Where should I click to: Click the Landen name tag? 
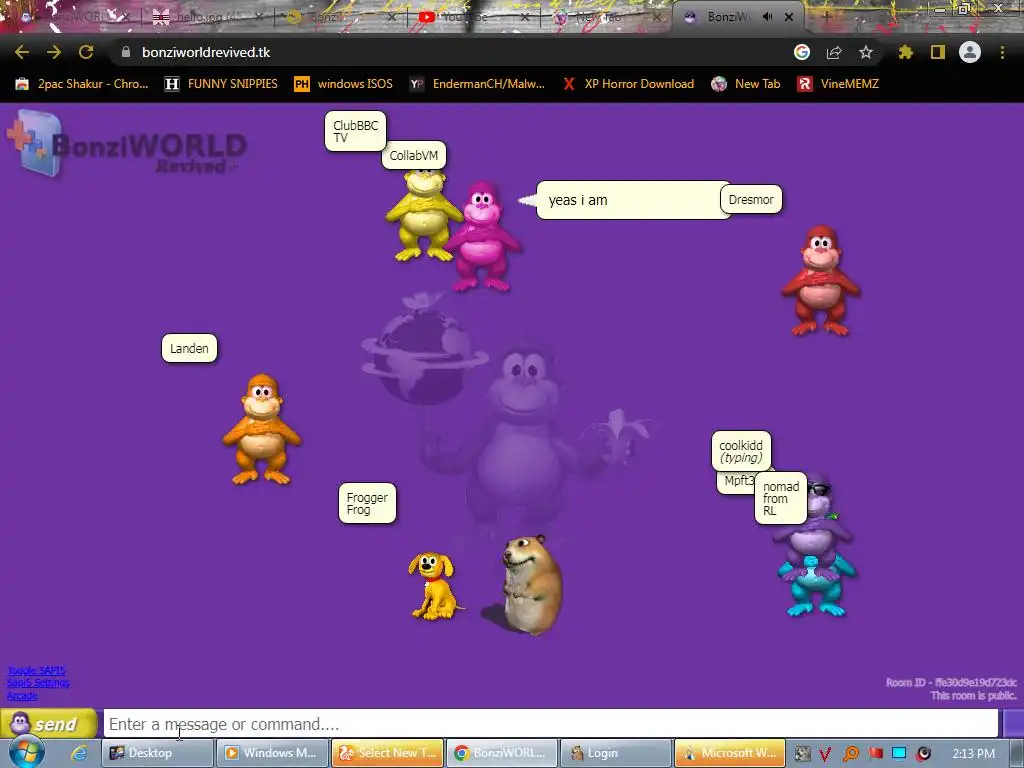pyautogui.click(x=189, y=348)
